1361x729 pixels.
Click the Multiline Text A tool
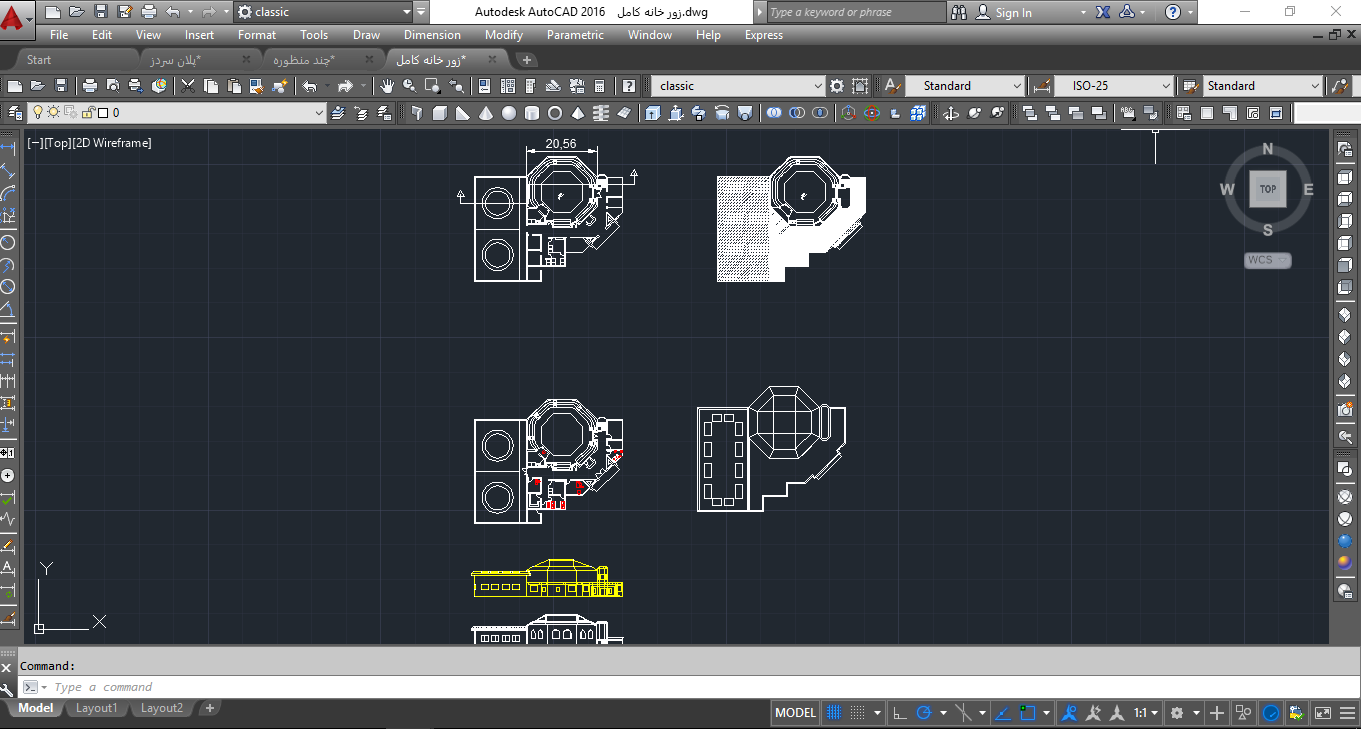(7, 568)
